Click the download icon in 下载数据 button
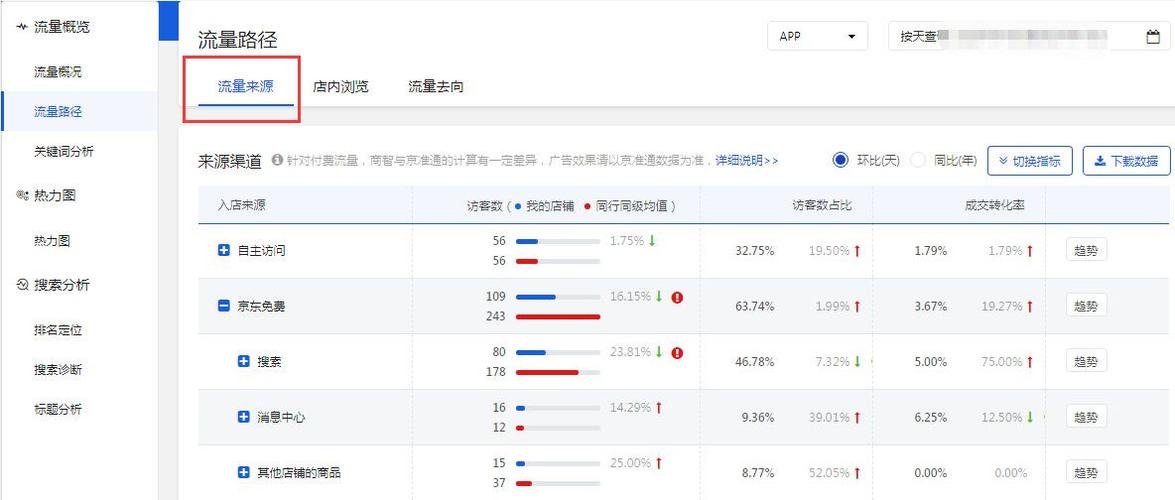Image resolution: width=1175 pixels, height=500 pixels. [x=1100, y=161]
